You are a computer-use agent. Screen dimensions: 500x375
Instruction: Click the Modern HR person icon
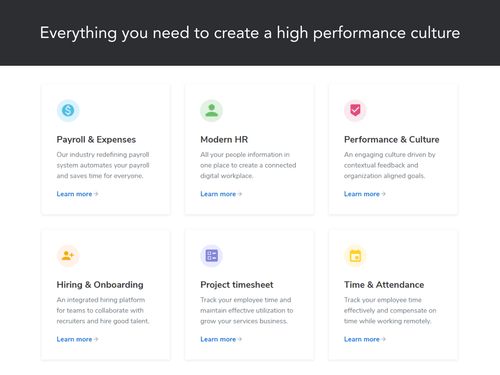tap(212, 110)
